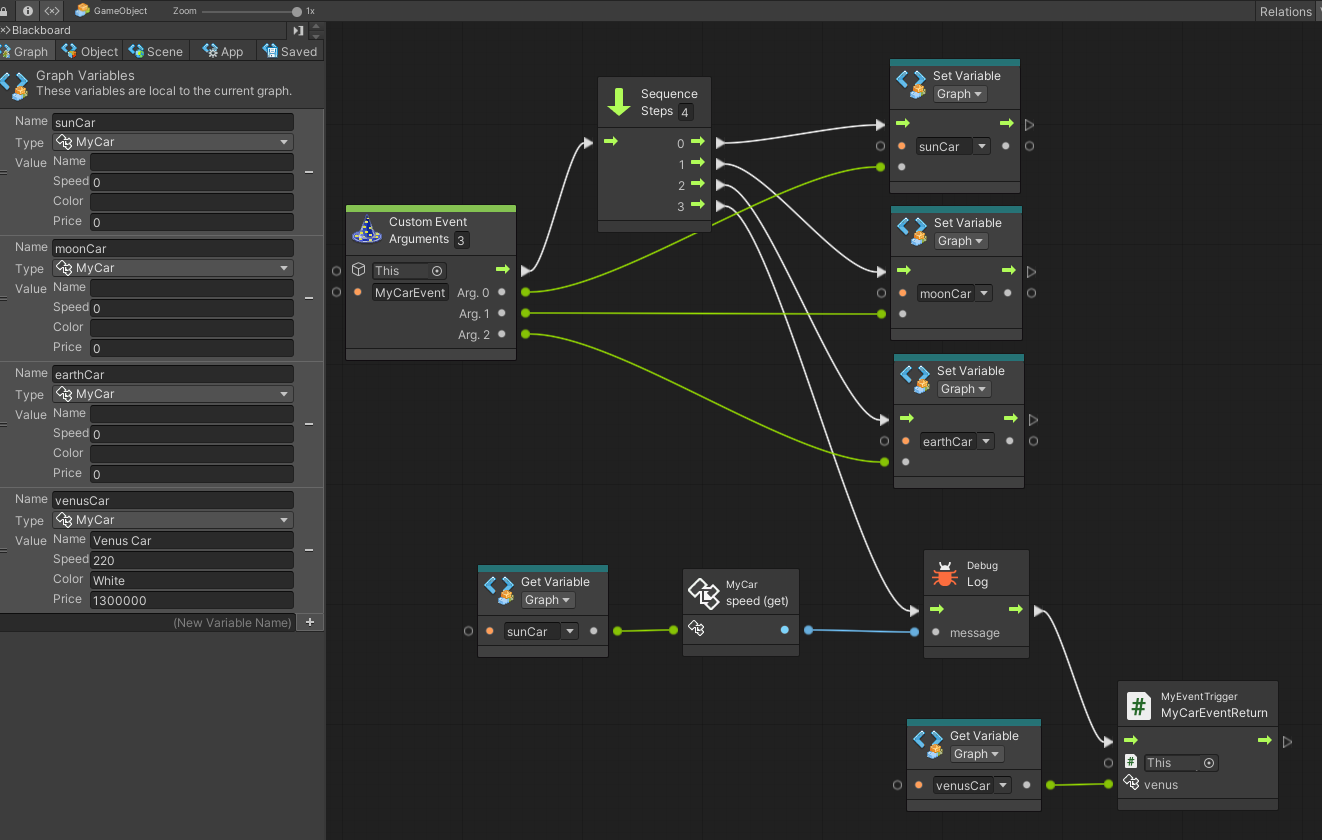The height and width of the screenshot is (840, 1322).
Task: Click the object picker beside This in MyCarEventReturn
Action: (1209, 763)
